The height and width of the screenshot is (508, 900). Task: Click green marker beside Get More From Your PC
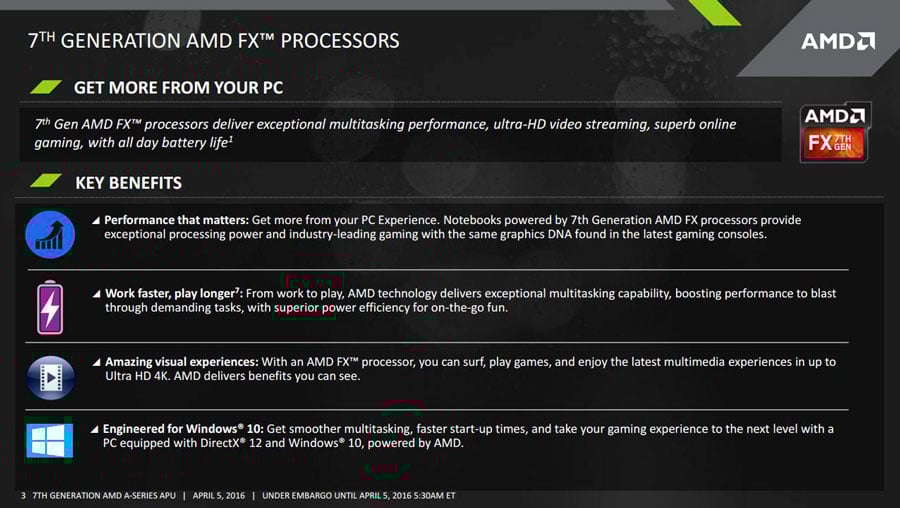(x=46, y=87)
